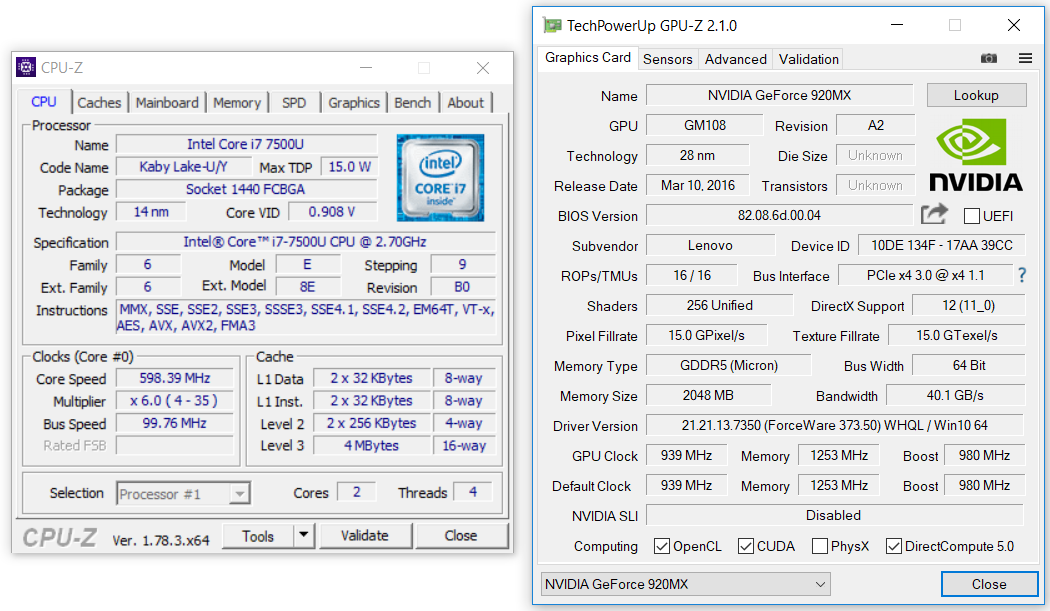Click the Bus Interface field PCIe x4 3.0
This screenshot has height=611, width=1050.
[925, 275]
